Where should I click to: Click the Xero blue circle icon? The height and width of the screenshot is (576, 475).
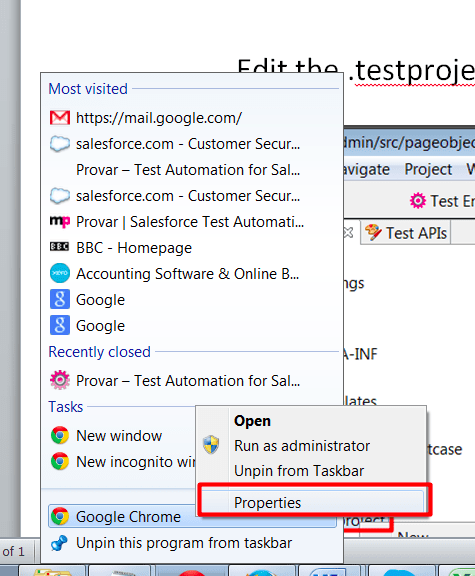[60, 273]
